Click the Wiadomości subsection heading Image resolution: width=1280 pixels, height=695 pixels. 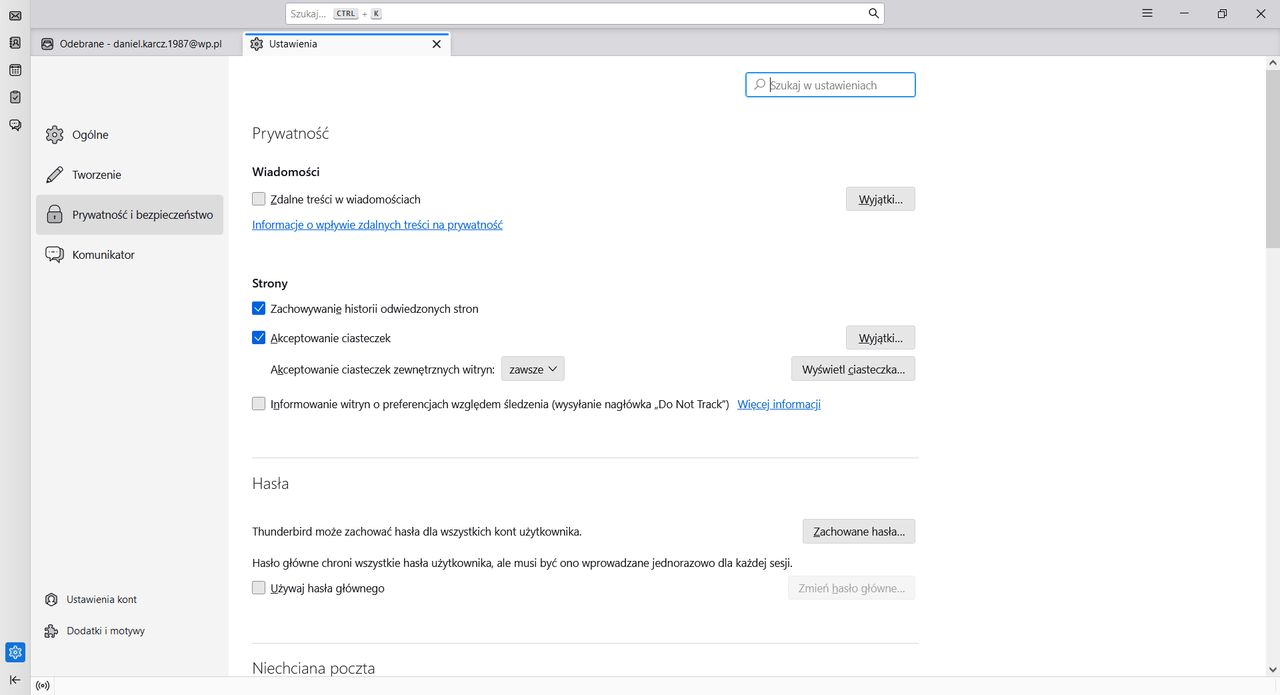[x=286, y=172]
